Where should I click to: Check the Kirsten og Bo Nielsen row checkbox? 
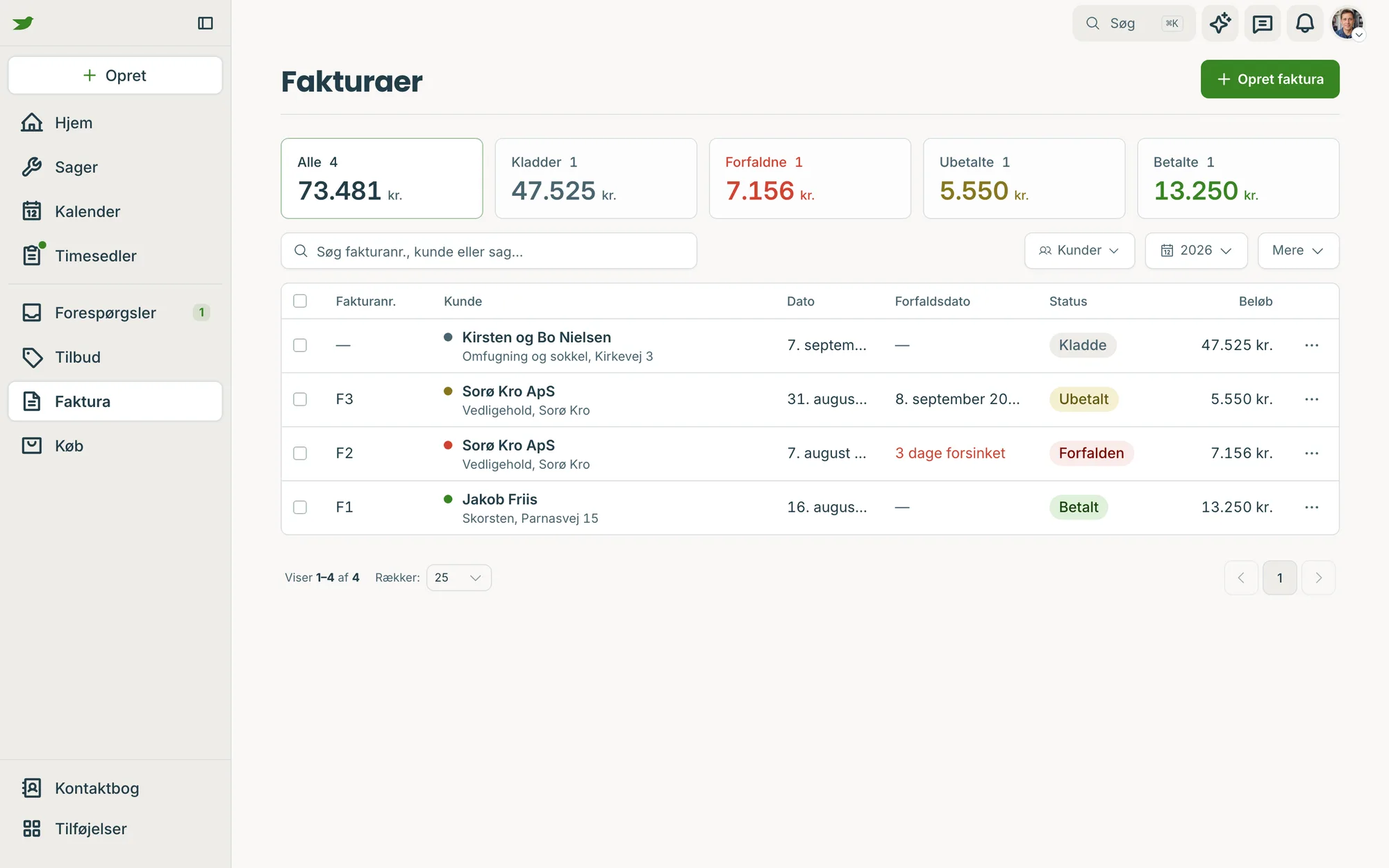click(x=300, y=346)
